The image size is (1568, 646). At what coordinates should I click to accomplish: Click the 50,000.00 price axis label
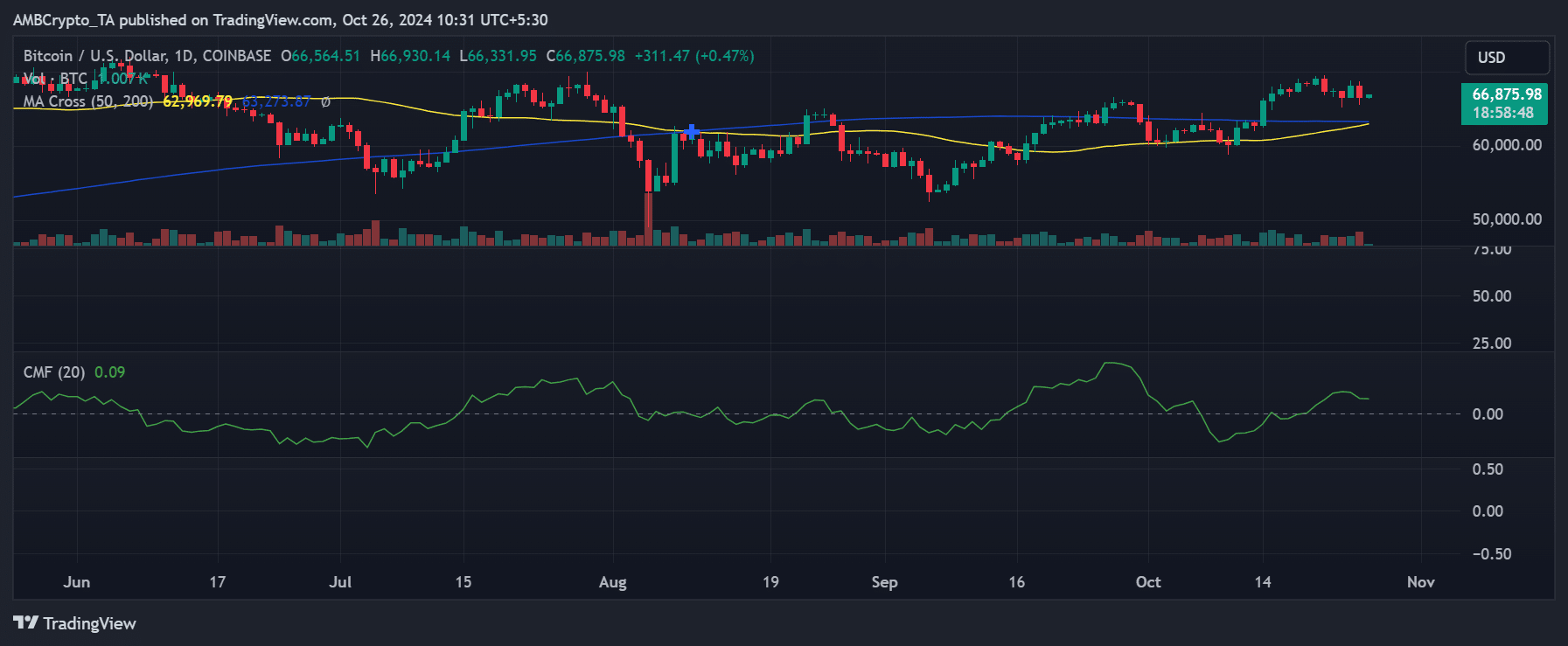[x=1507, y=219]
